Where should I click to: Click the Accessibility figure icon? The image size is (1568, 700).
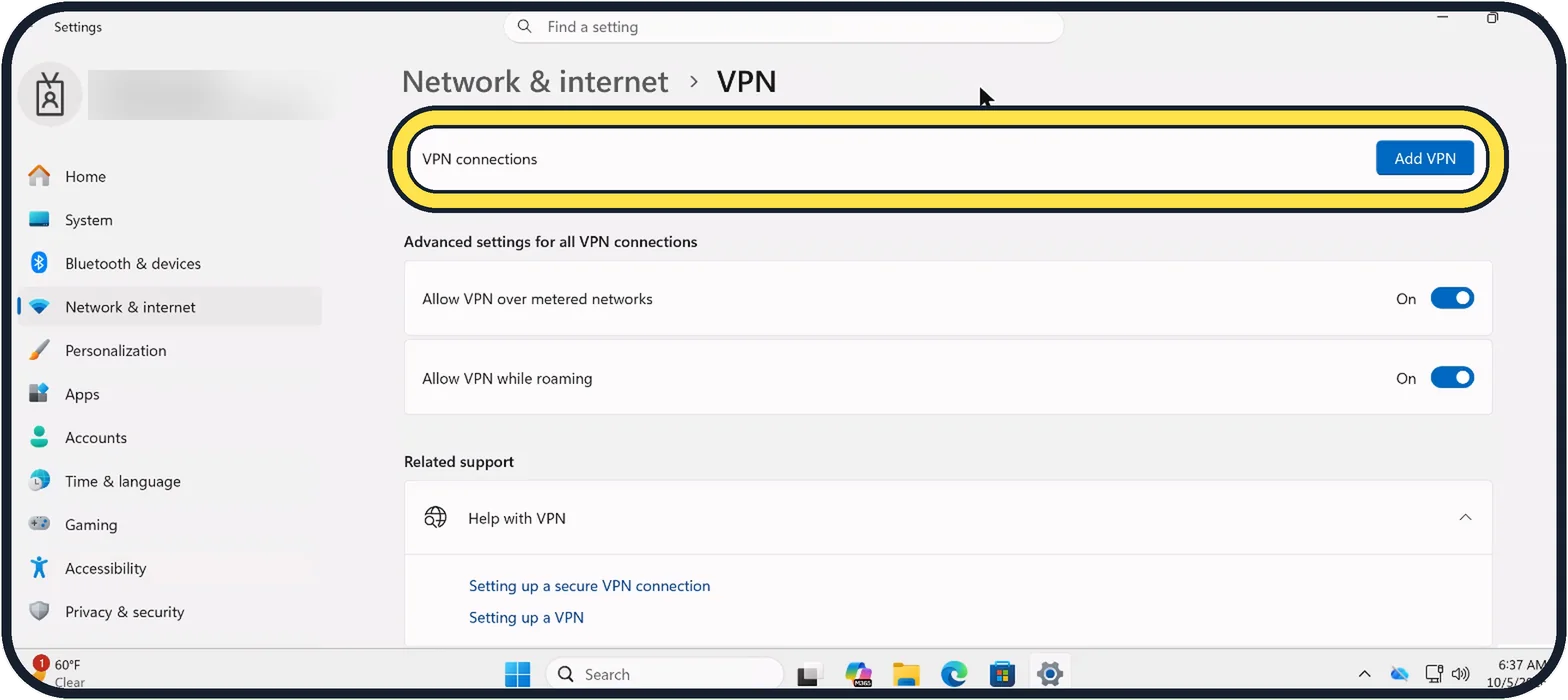coord(39,568)
